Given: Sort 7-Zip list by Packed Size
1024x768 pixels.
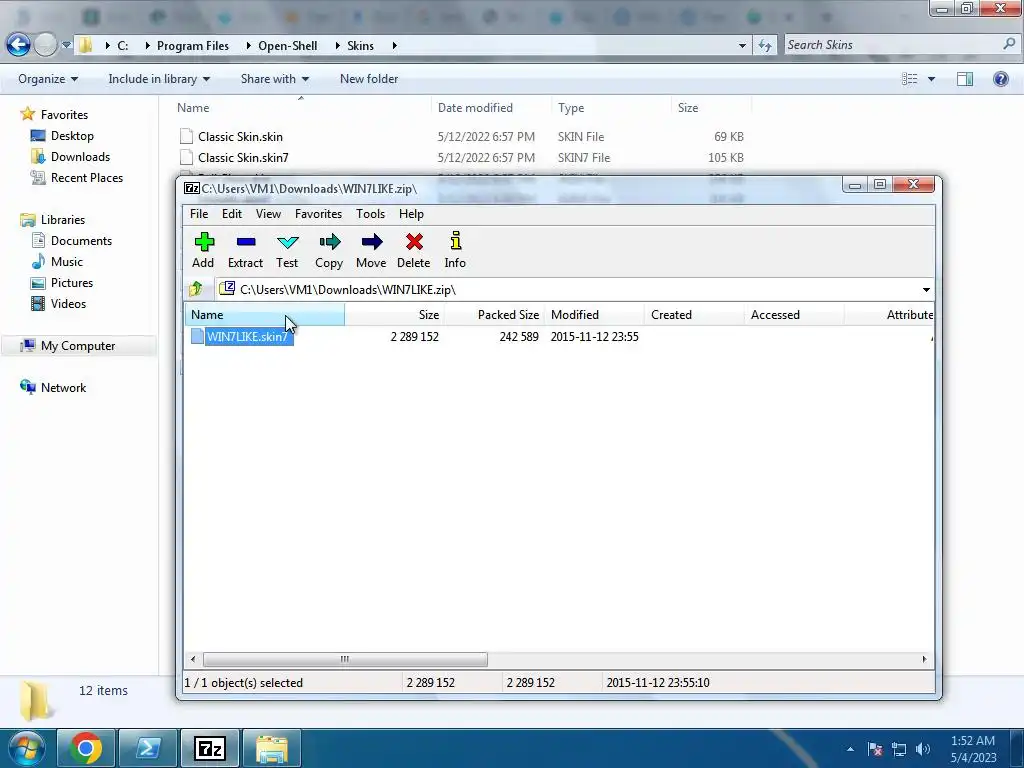Looking at the screenshot, I should 494,315.
